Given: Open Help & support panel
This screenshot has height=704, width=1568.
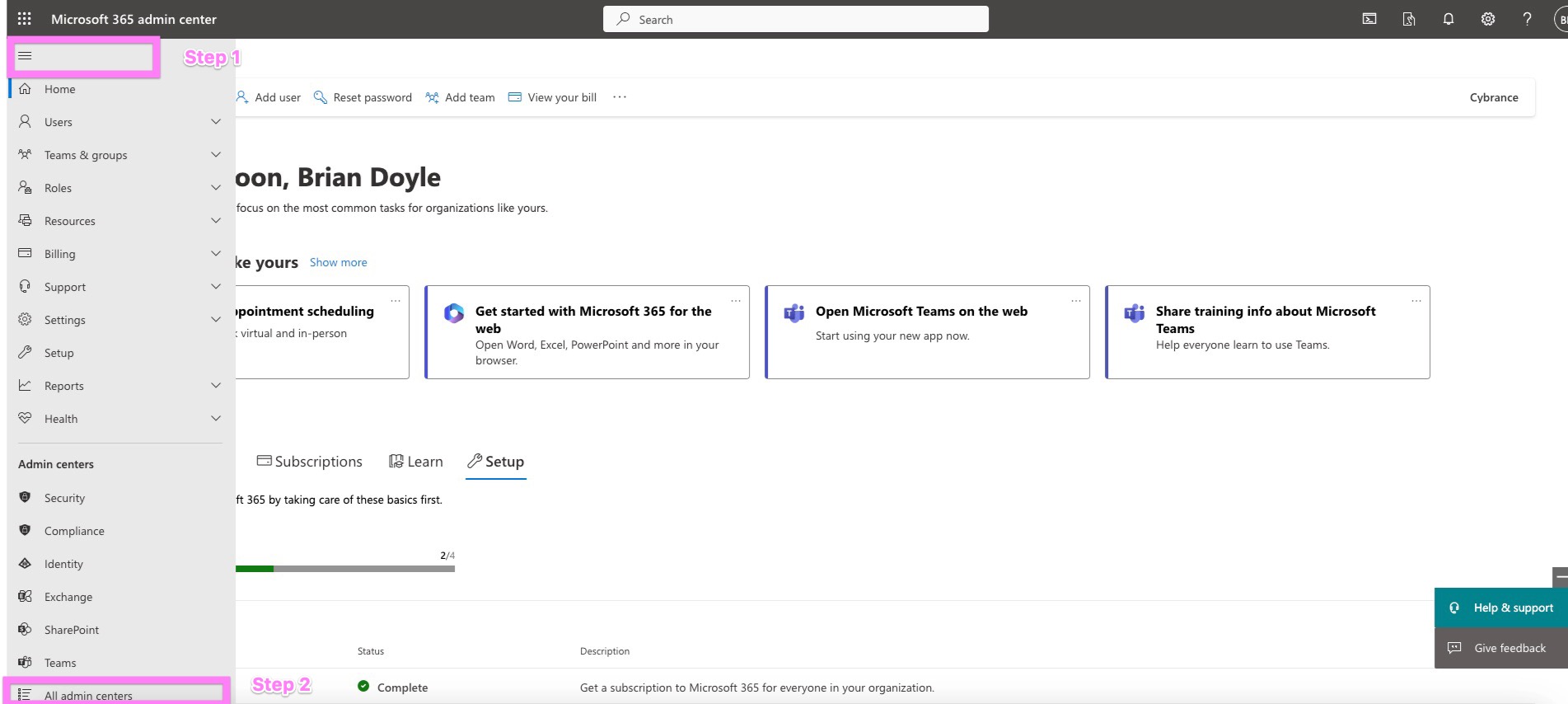Looking at the screenshot, I should [x=1501, y=608].
